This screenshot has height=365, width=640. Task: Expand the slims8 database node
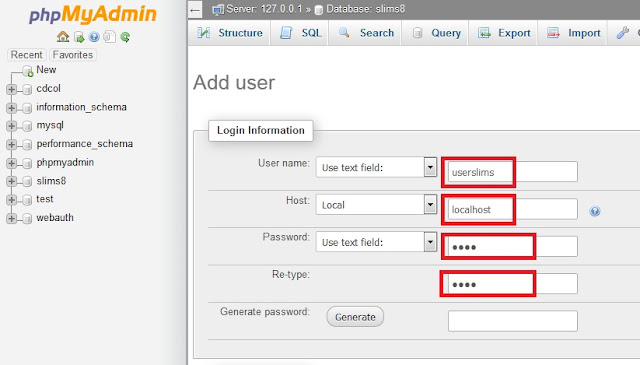pos(11,181)
